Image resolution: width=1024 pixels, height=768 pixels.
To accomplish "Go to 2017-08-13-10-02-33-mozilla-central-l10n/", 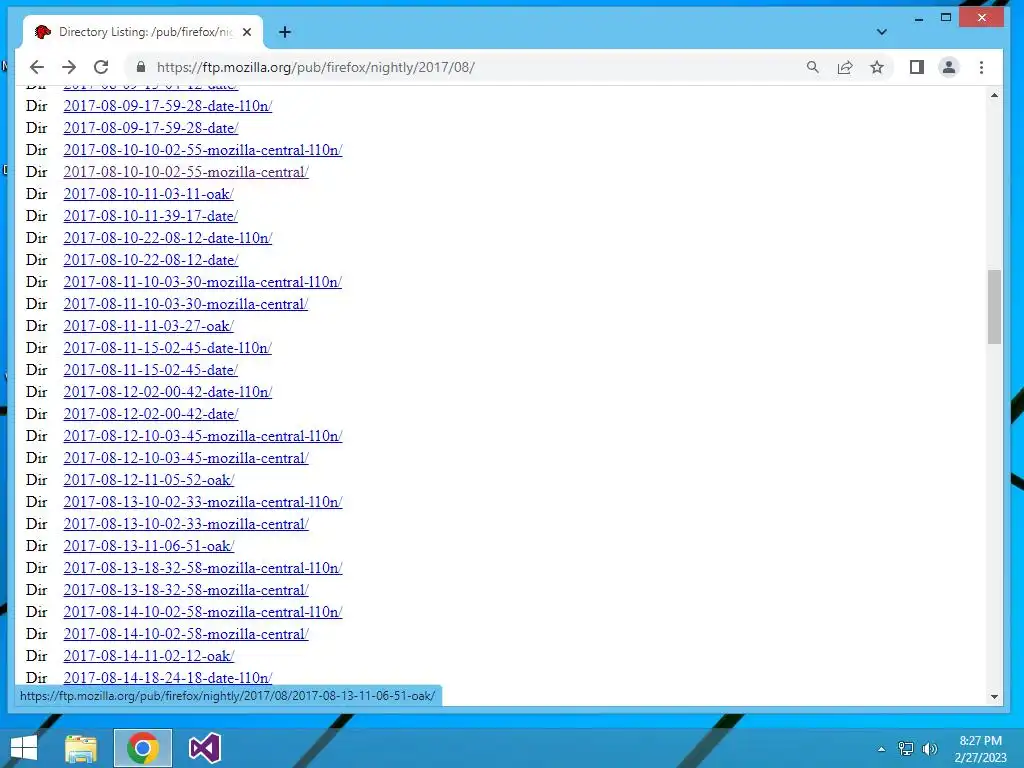I will pyautogui.click(x=202, y=502).
